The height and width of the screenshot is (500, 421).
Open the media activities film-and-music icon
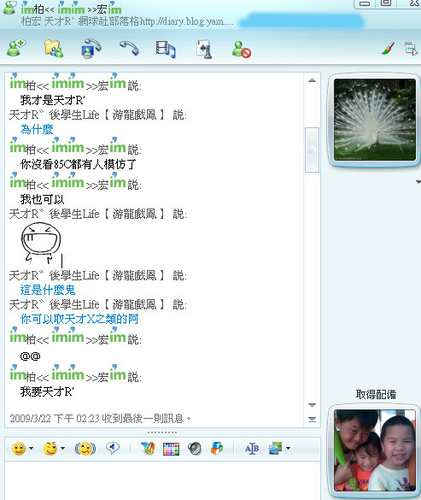pyautogui.click(x=165, y=49)
